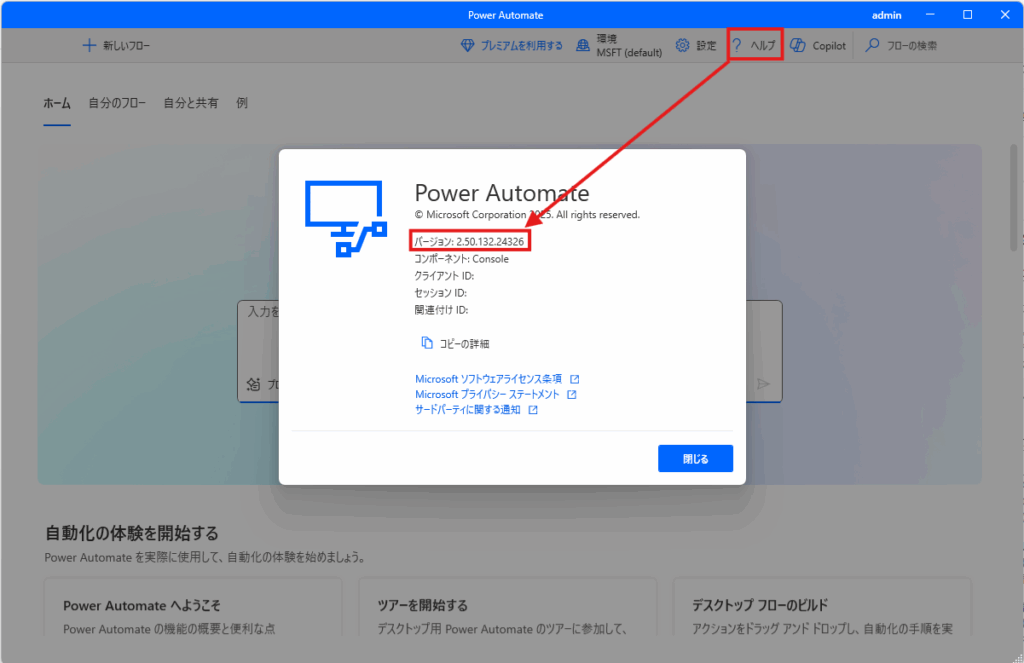The height and width of the screenshot is (663, 1024).
Task: Click the フローの検索 search field
Action: pyautogui.click(x=912, y=46)
